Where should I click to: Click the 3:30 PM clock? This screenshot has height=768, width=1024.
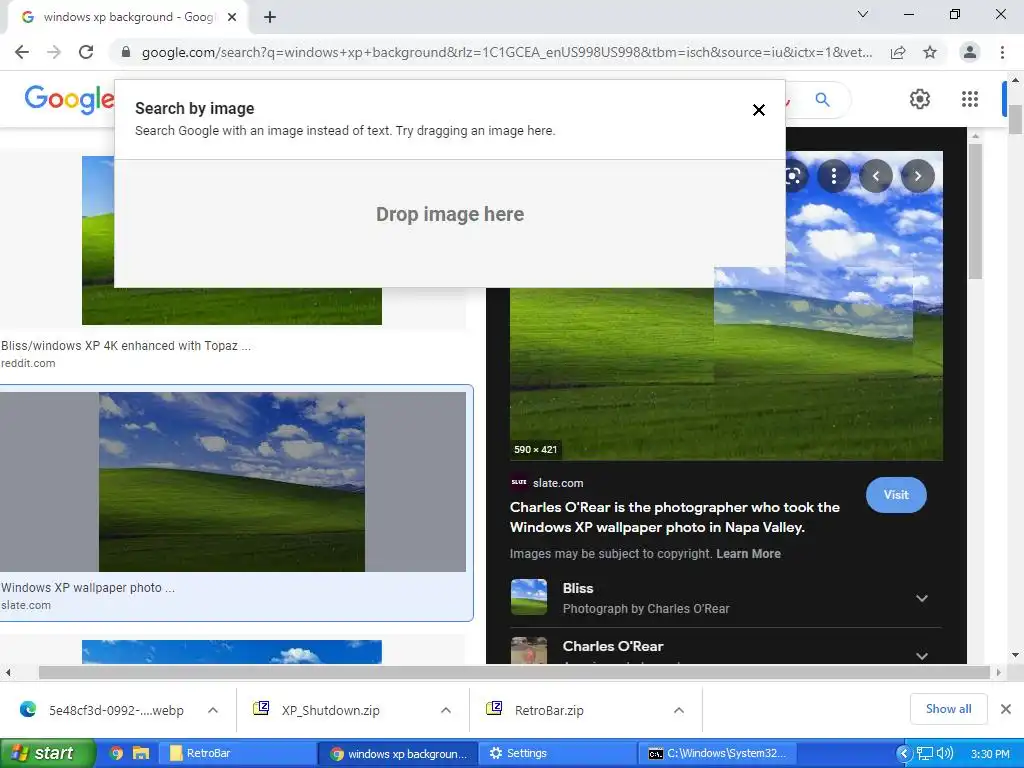pos(990,754)
